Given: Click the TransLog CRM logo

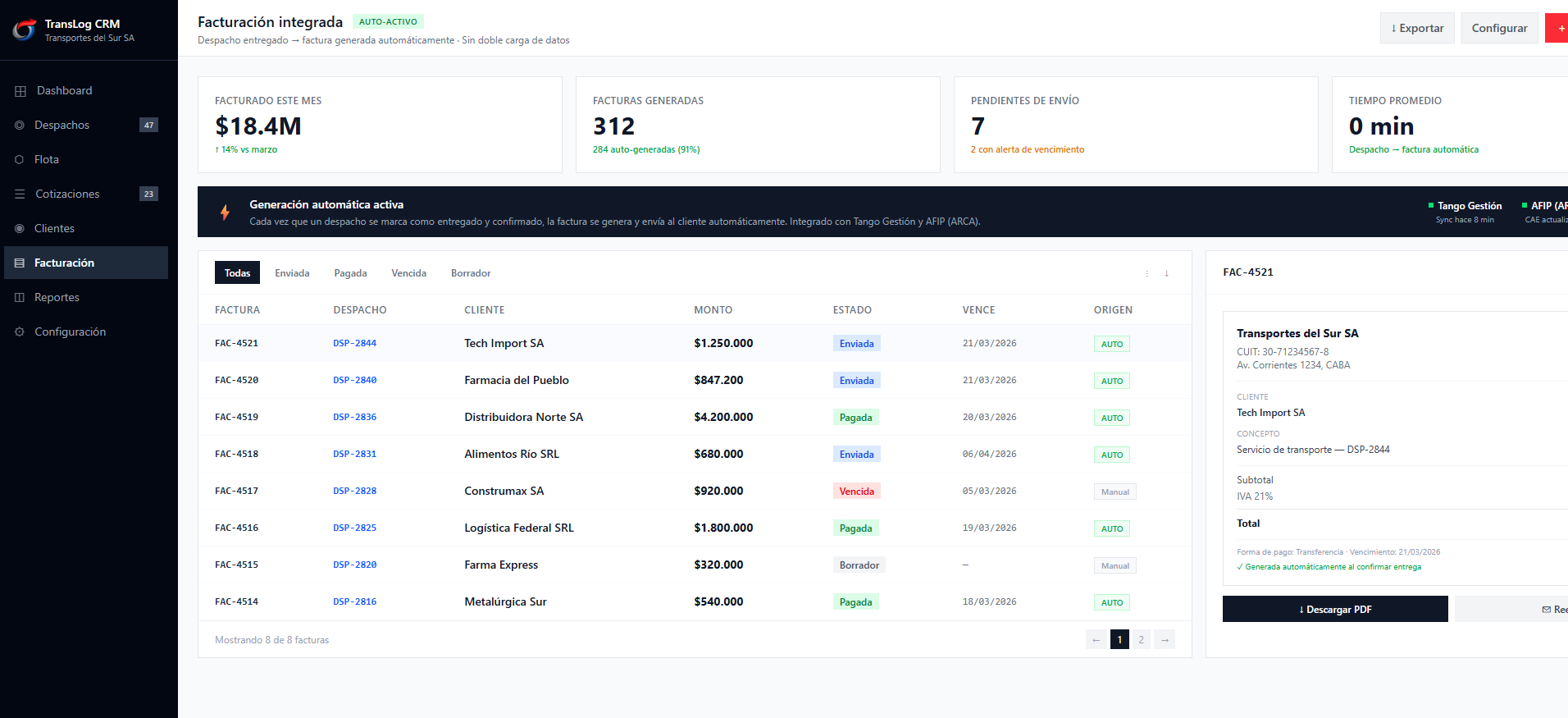Looking at the screenshot, I should coord(25,30).
